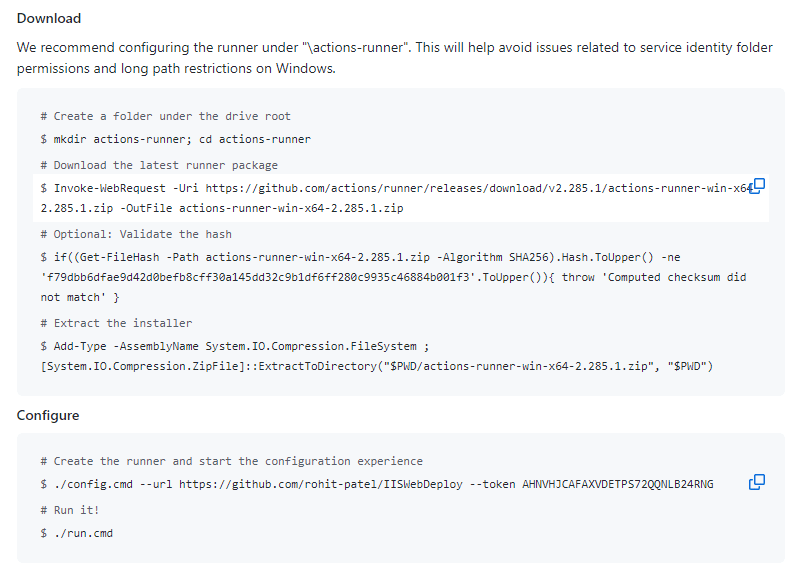Image resolution: width=807 pixels, height=577 pixels.
Task: Click the 'Download the latest runner package' comment
Action: [159, 165]
